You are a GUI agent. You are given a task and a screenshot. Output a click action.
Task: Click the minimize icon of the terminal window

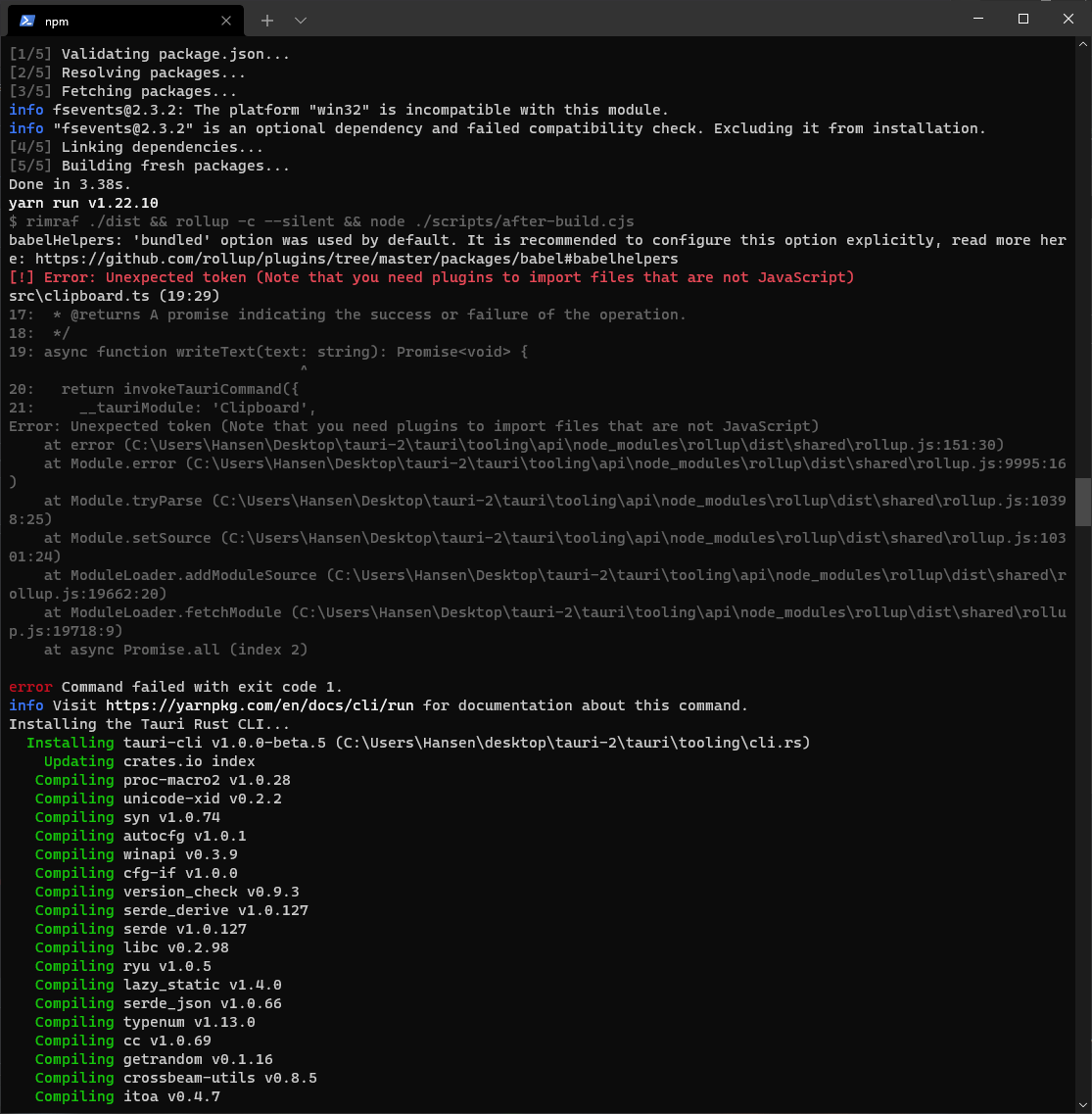coord(976,19)
